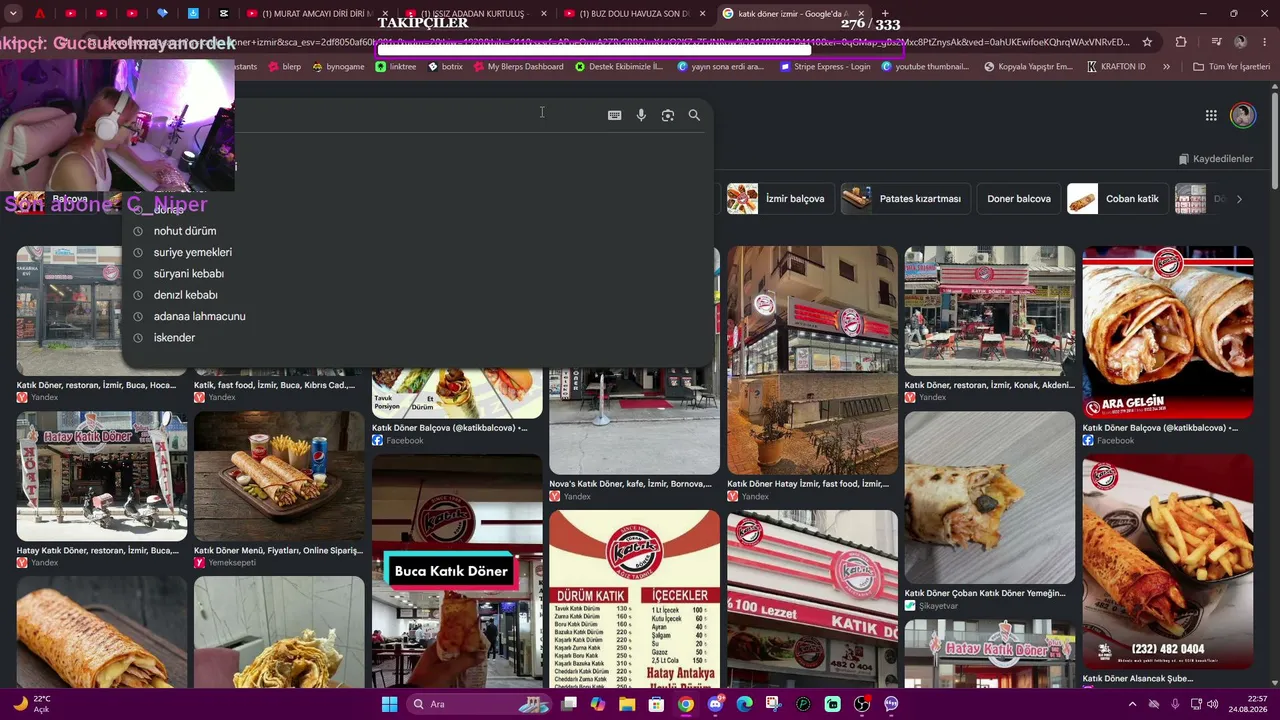Open OBS Studio from the taskbar
The height and width of the screenshot is (720, 1280).
862,704
